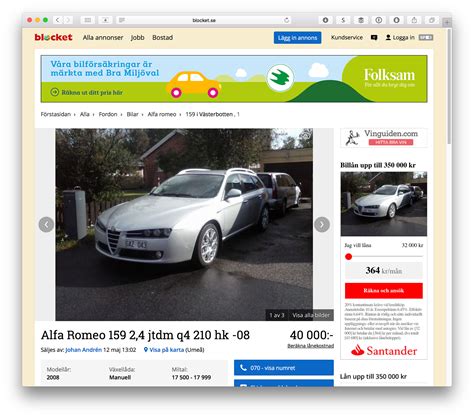Click Visa på karta link
Image resolution: width=474 pixels, height=418 pixels.
(164, 350)
